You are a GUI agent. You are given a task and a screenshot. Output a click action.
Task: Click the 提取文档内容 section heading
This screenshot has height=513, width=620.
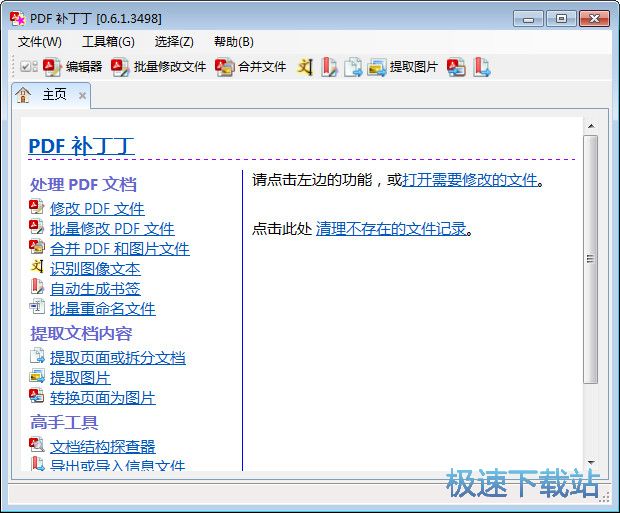coord(81,333)
